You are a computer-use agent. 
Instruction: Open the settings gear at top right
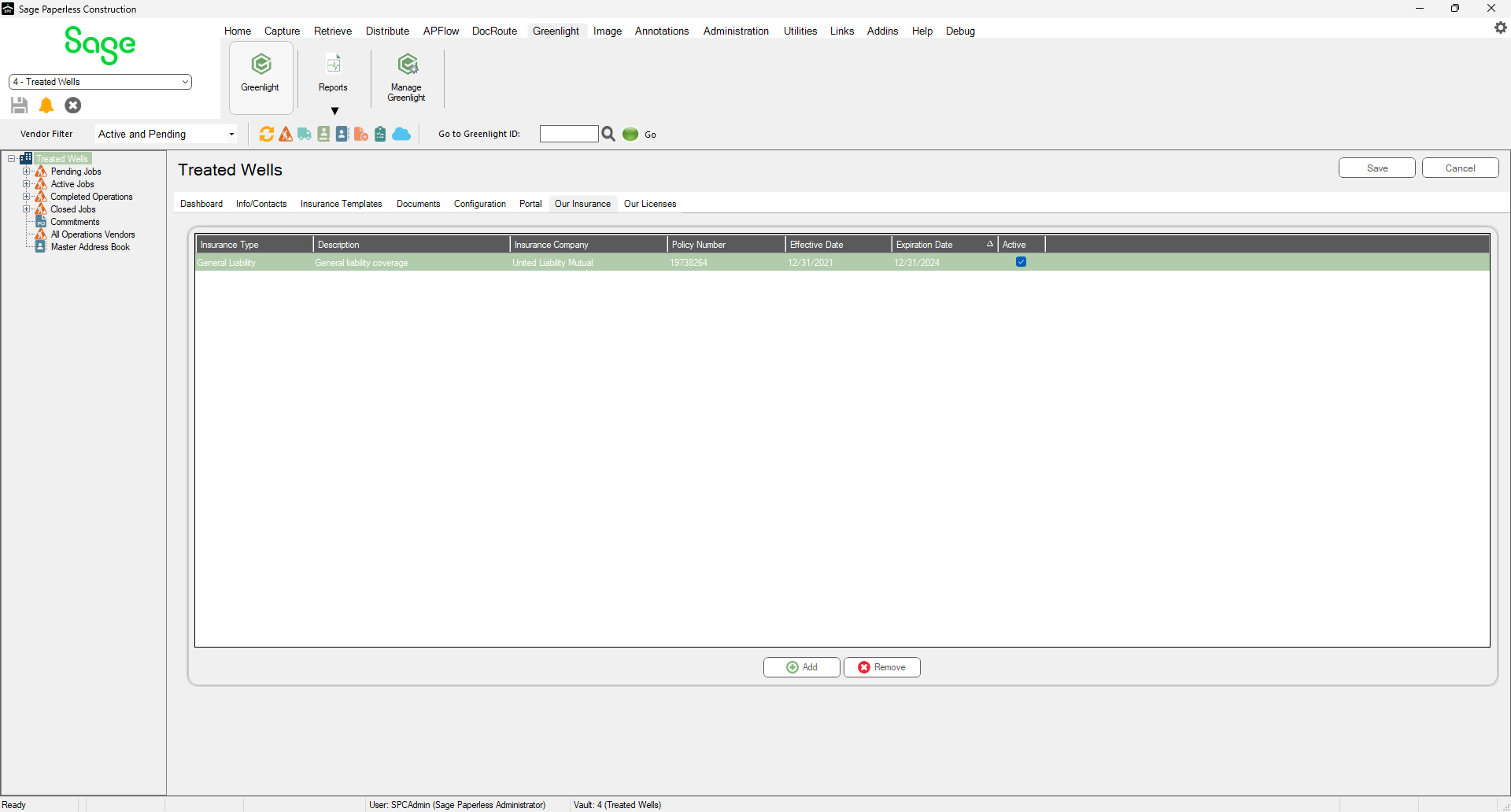coord(1501,28)
